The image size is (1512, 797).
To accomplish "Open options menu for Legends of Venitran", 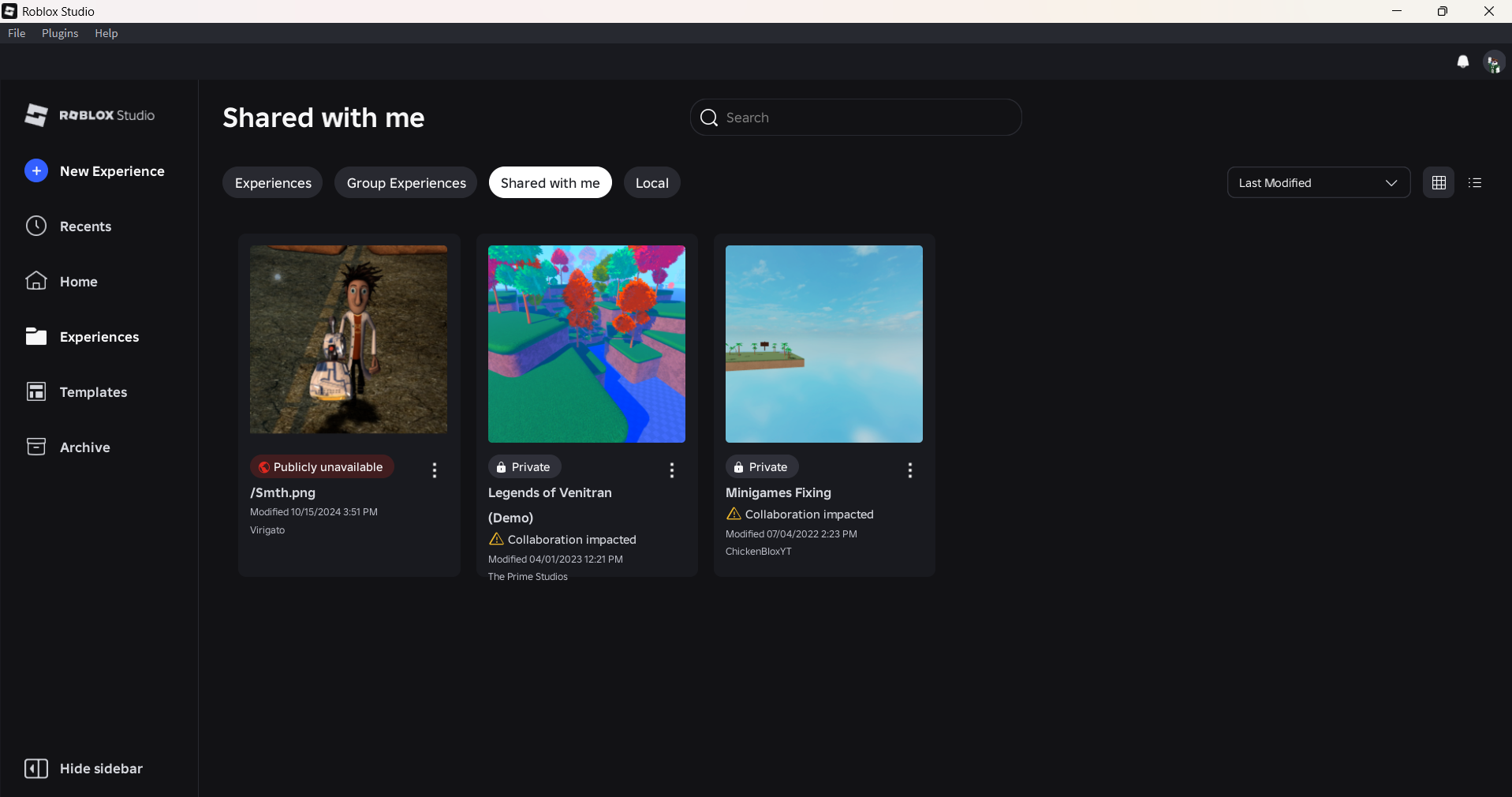I will (x=672, y=470).
